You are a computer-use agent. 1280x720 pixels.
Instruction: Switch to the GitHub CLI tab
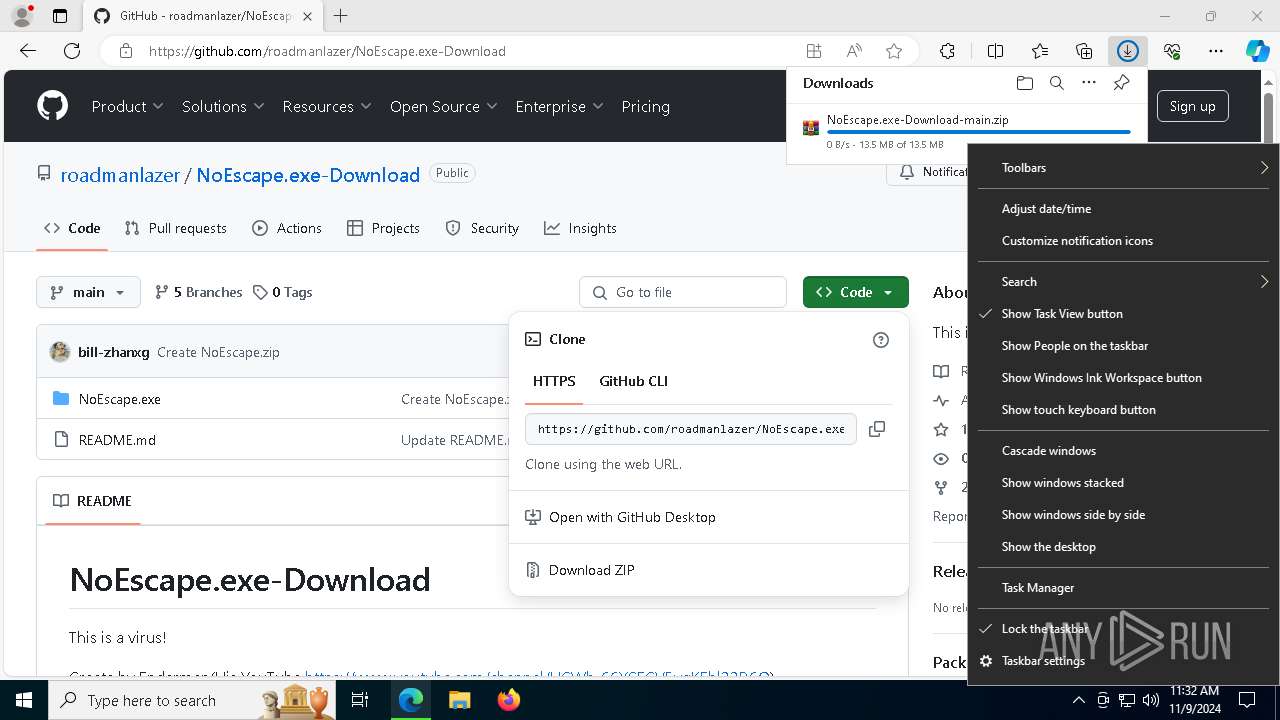coord(633,381)
